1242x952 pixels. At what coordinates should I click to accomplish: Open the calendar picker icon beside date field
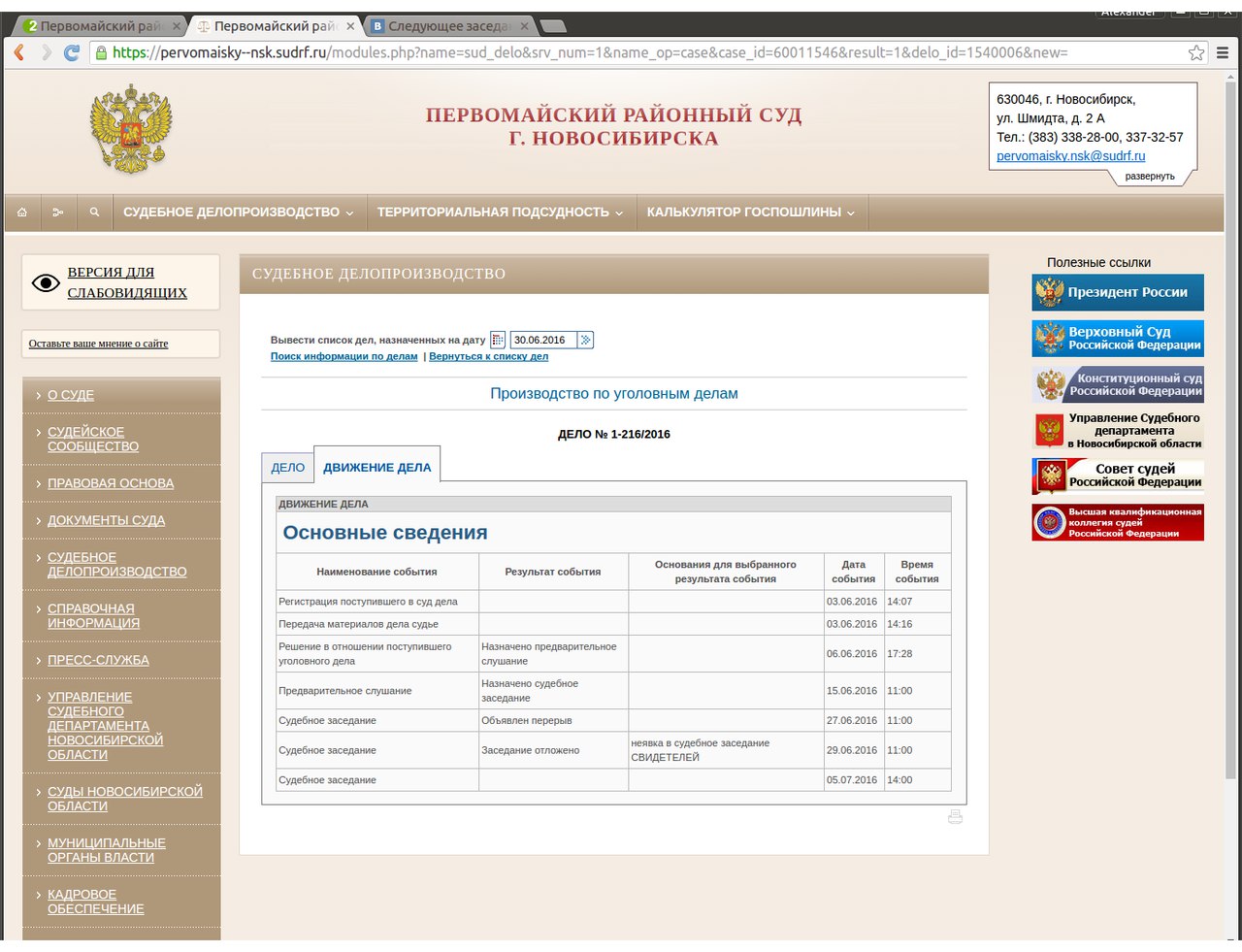[498, 340]
